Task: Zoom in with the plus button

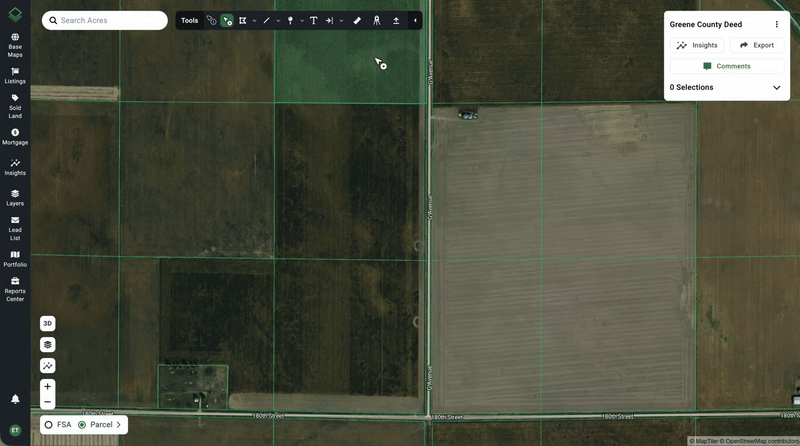Action: coord(48,386)
